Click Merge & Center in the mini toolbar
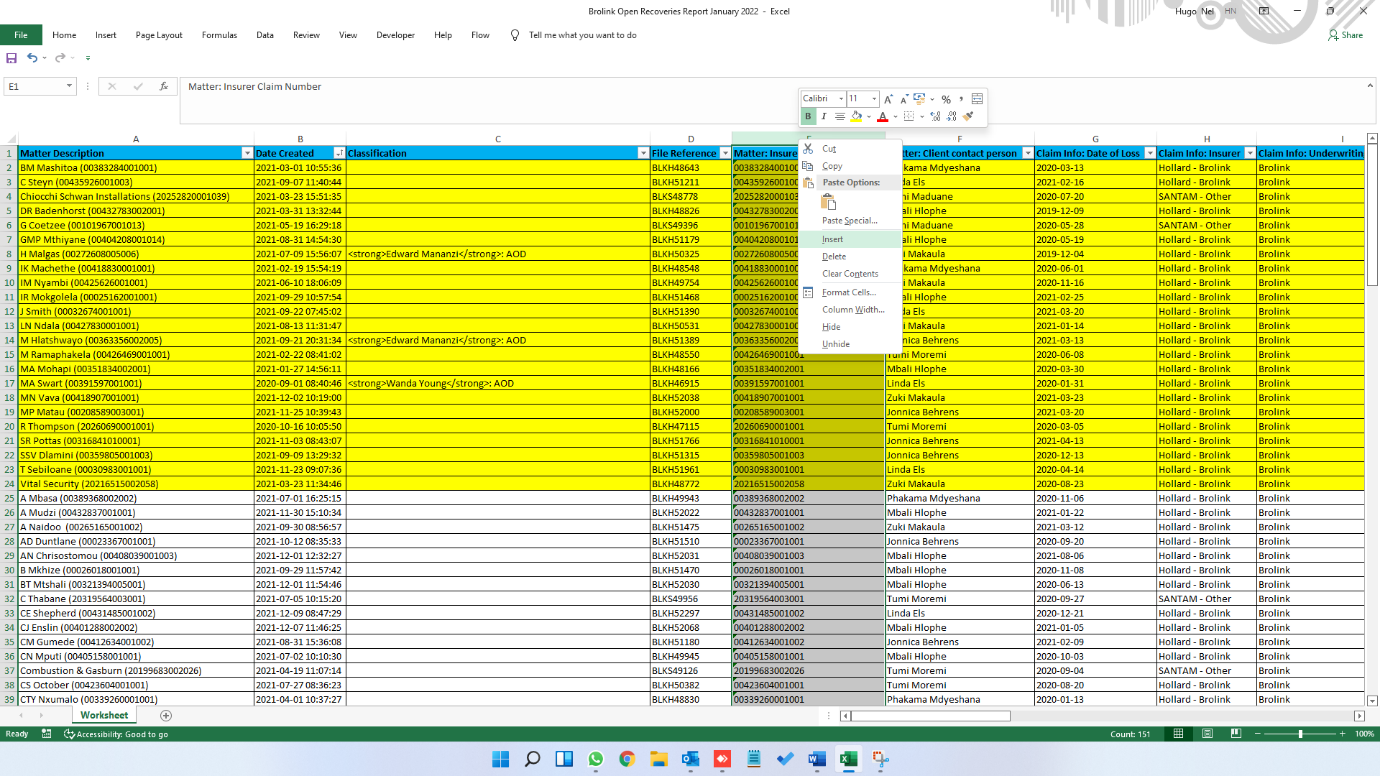This screenshot has height=776, width=1380. coord(977,99)
